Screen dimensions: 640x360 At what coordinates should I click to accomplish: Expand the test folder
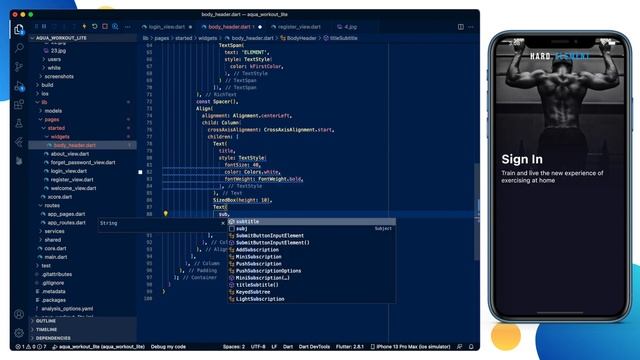click(46, 265)
